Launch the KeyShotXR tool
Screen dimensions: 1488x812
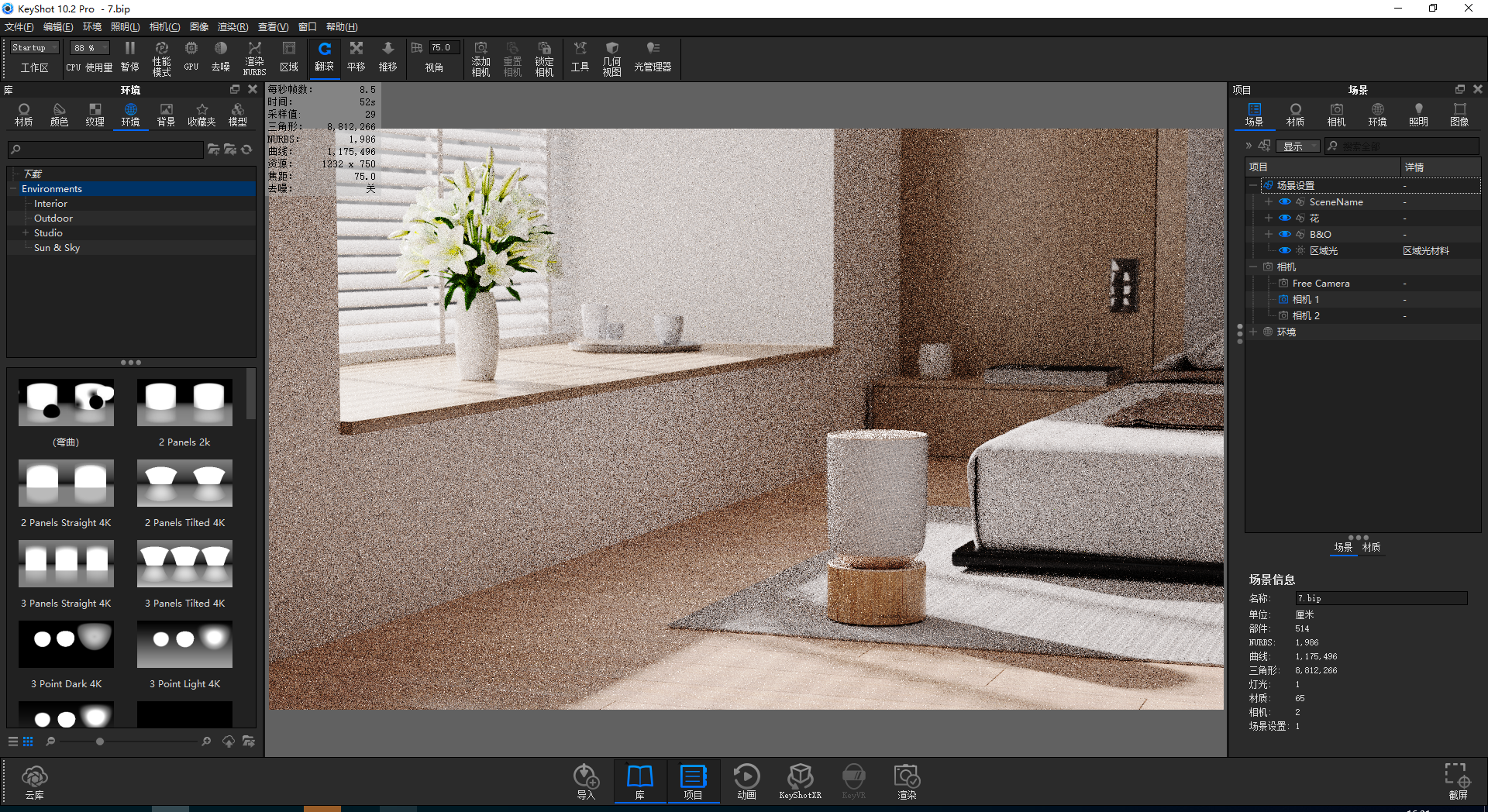click(x=800, y=782)
